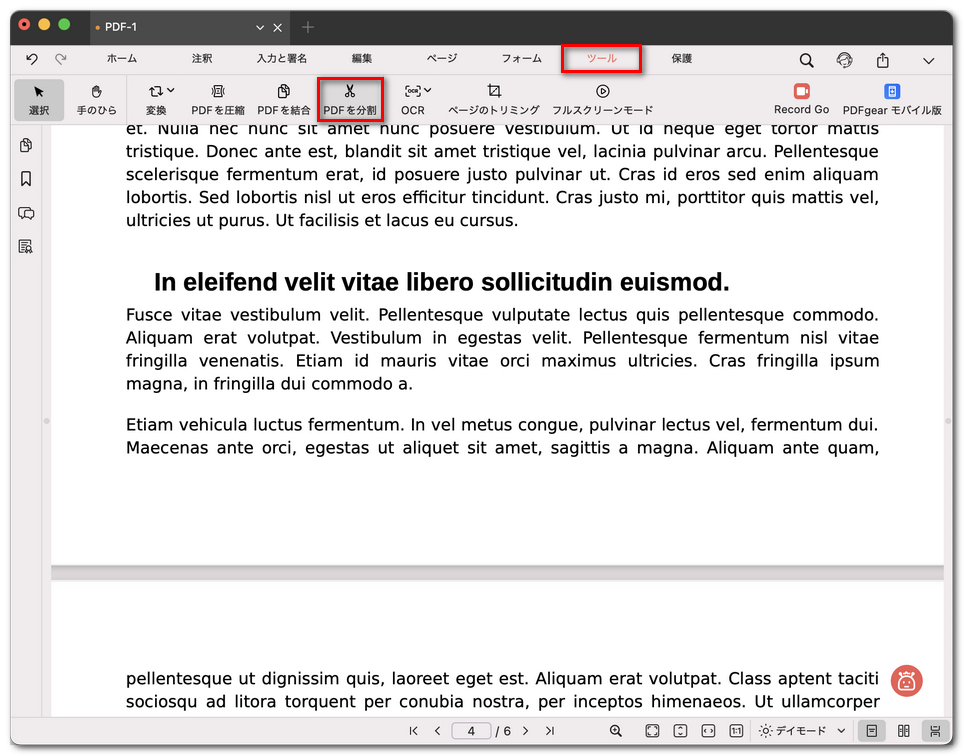Toggle continuous scrolling view mode
Screen dimensions: 964x756
(935, 731)
